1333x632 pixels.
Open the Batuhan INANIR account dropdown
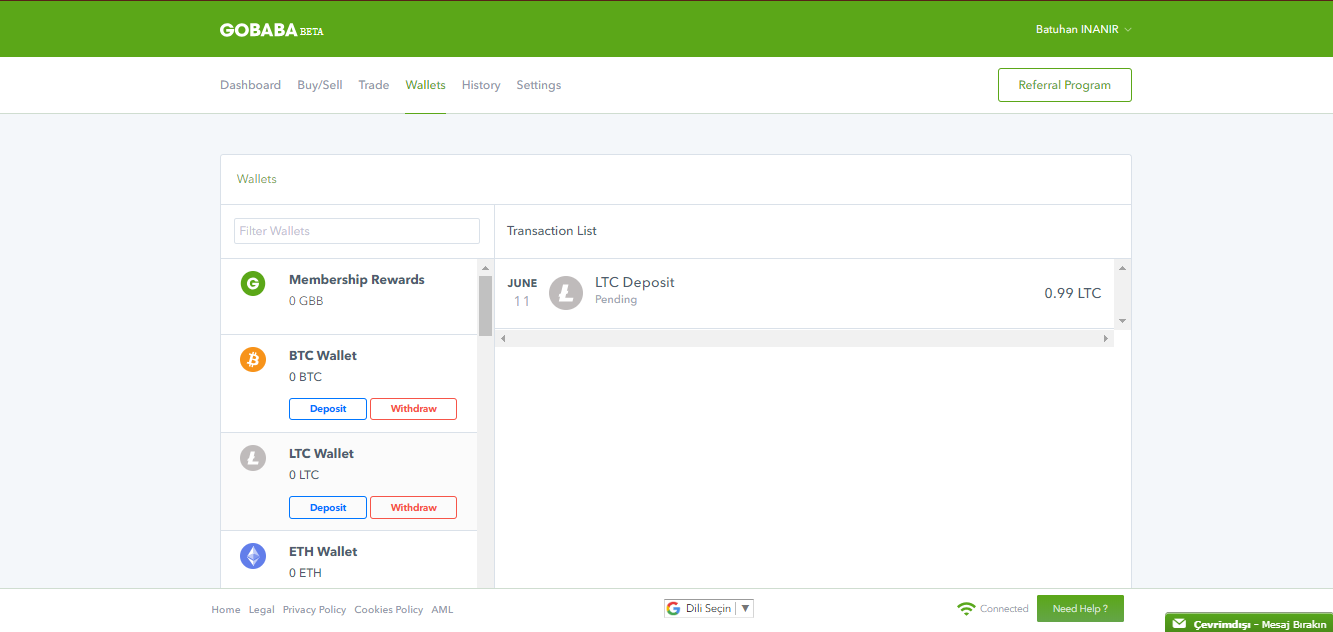(1083, 29)
